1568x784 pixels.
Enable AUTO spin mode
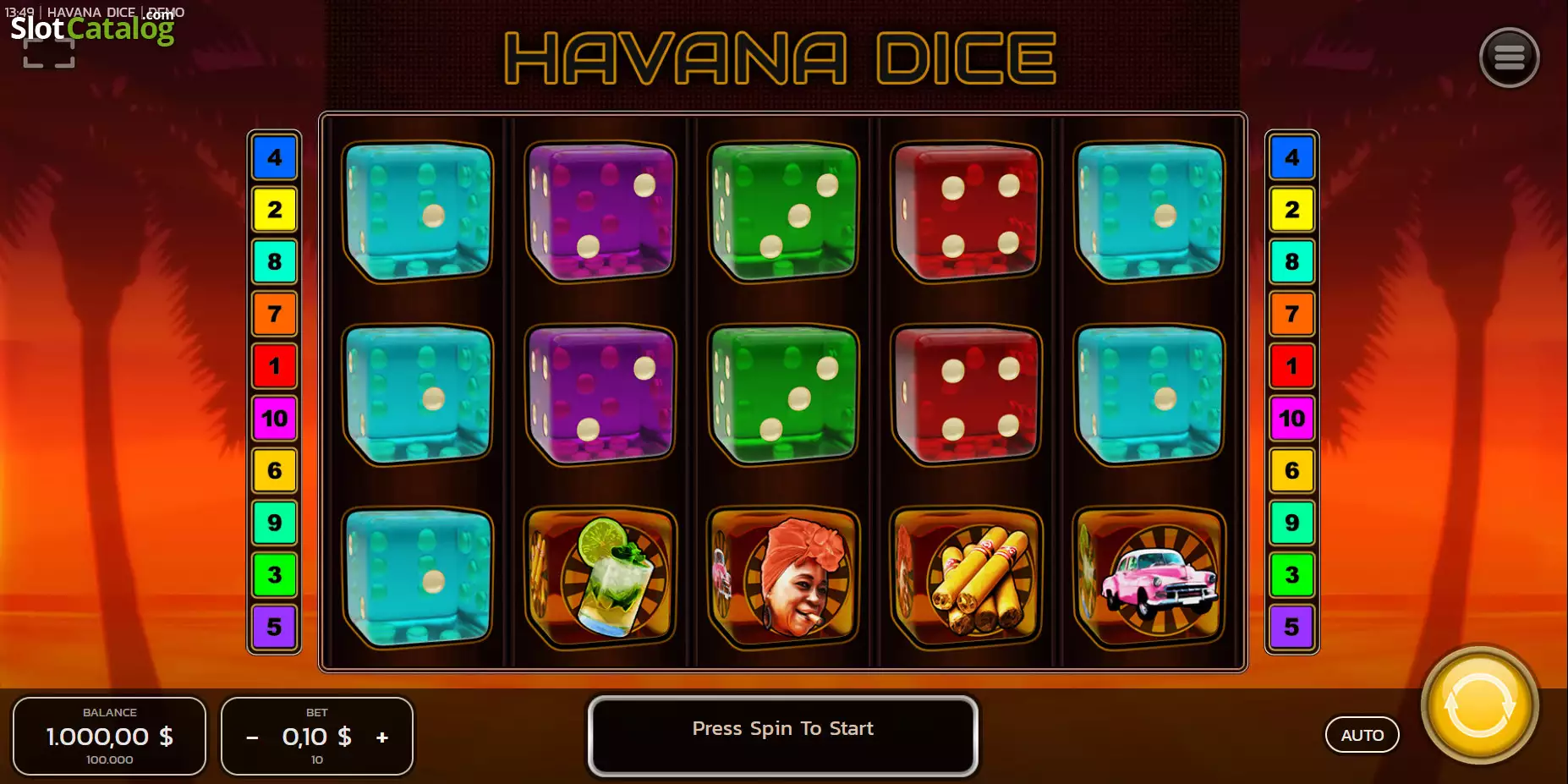(x=1362, y=735)
